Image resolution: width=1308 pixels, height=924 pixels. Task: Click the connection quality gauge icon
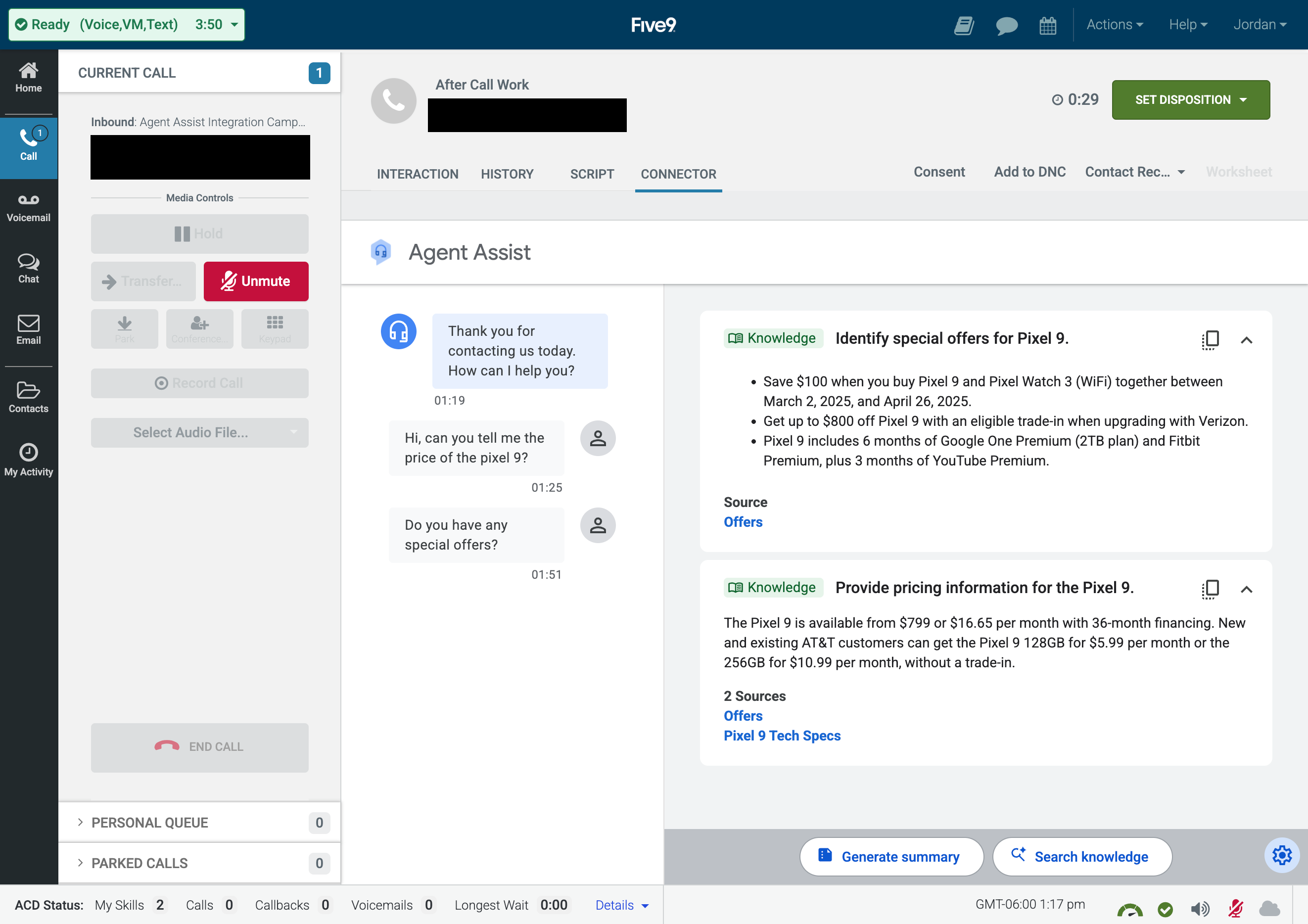click(x=1130, y=909)
